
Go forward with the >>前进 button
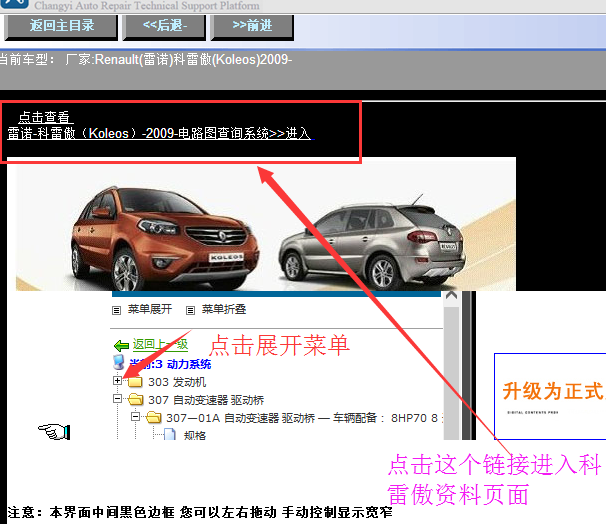(252, 27)
